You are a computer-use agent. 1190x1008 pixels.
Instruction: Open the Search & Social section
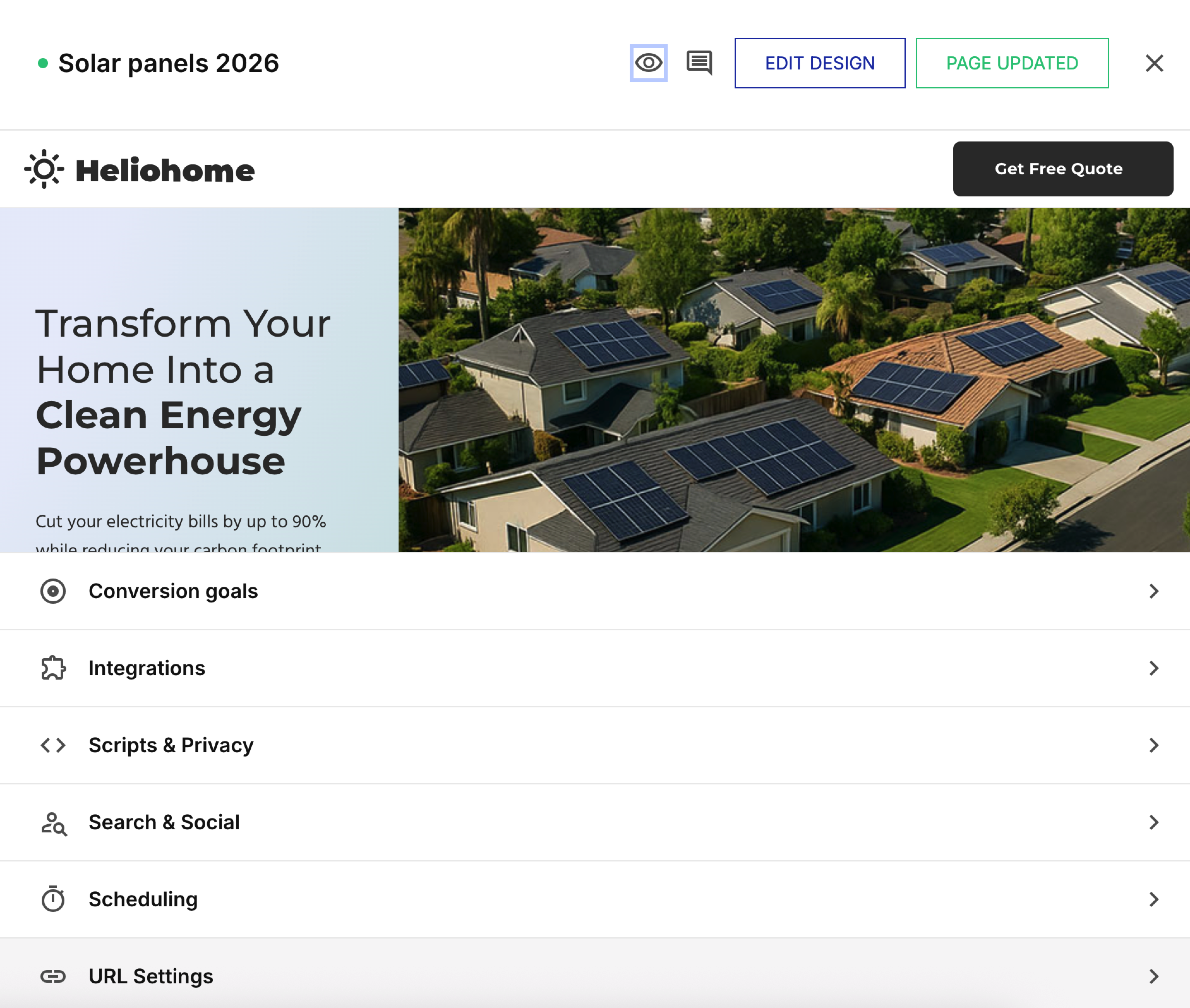tap(164, 822)
